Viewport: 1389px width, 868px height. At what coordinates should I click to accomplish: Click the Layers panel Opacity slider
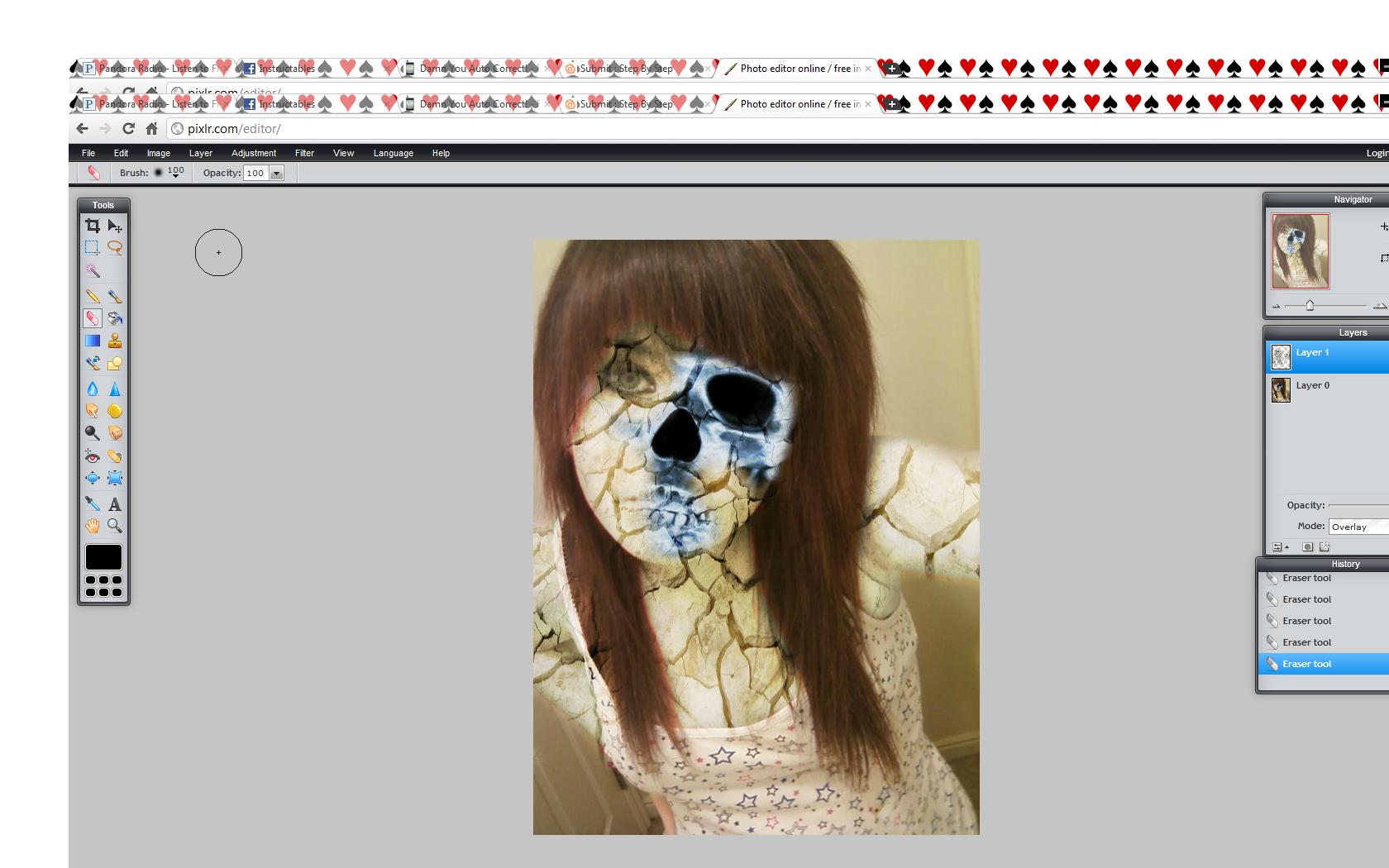tap(1358, 505)
